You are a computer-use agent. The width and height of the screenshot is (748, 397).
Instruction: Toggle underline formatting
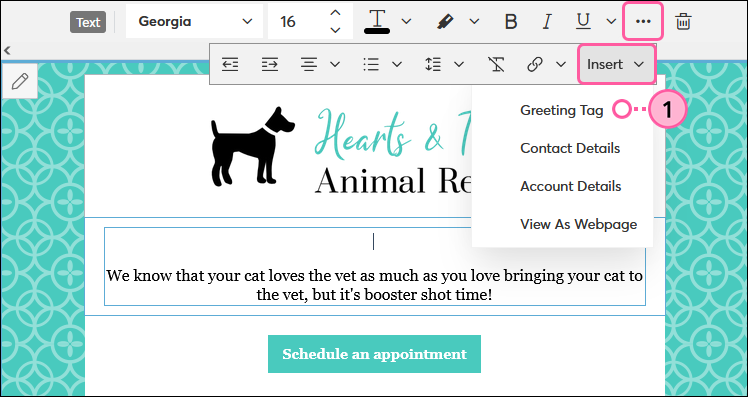click(583, 21)
